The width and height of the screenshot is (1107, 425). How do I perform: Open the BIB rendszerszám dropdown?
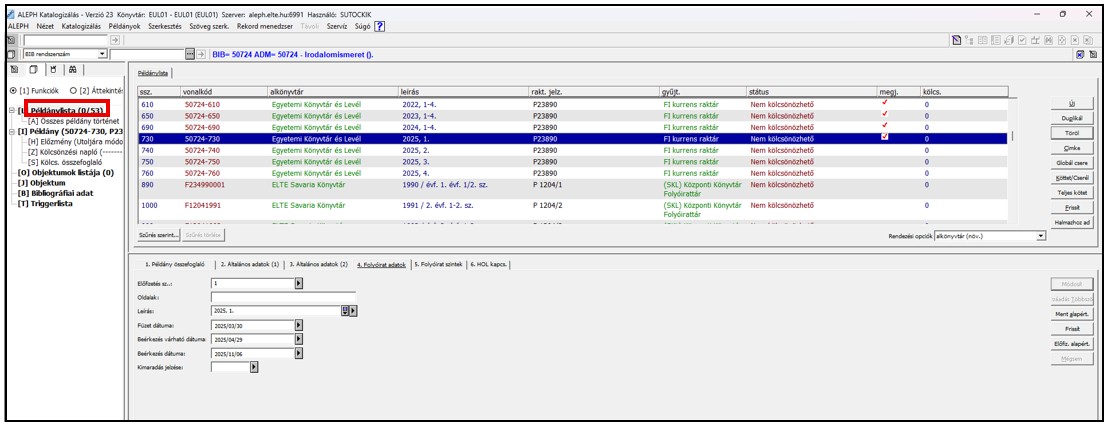(102, 54)
